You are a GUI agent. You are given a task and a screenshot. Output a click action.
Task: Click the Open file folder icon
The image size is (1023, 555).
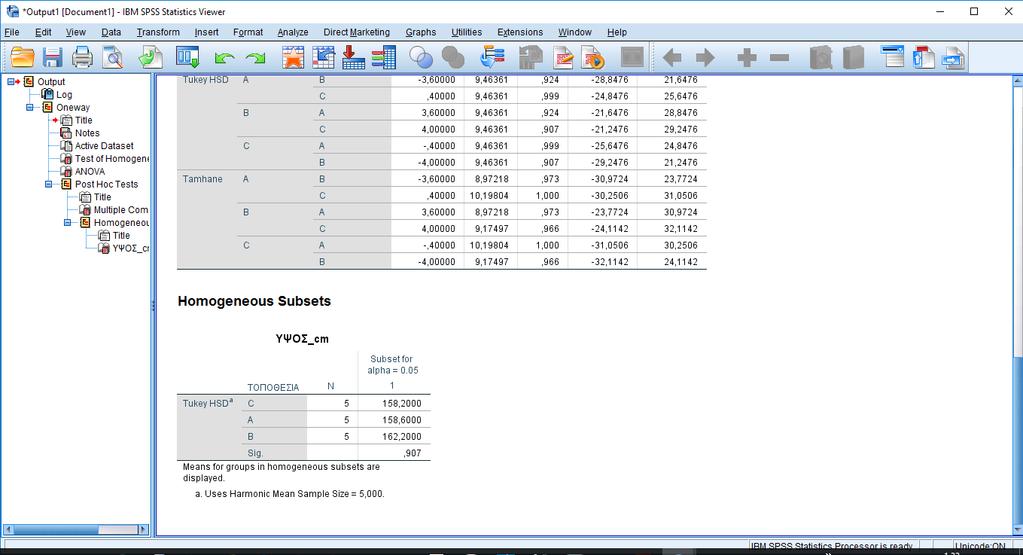(x=22, y=57)
